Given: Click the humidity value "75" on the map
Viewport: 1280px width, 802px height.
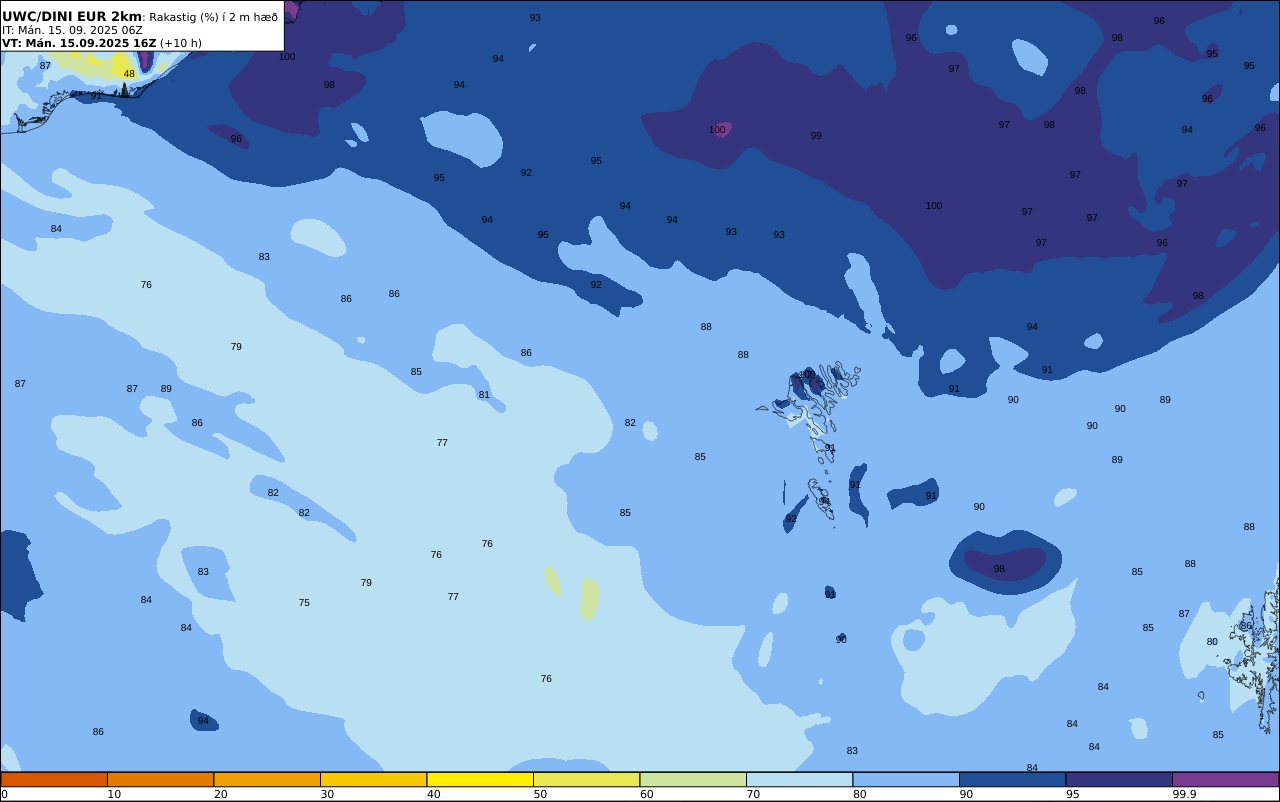Looking at the screenshot, I should pos(304,603).
